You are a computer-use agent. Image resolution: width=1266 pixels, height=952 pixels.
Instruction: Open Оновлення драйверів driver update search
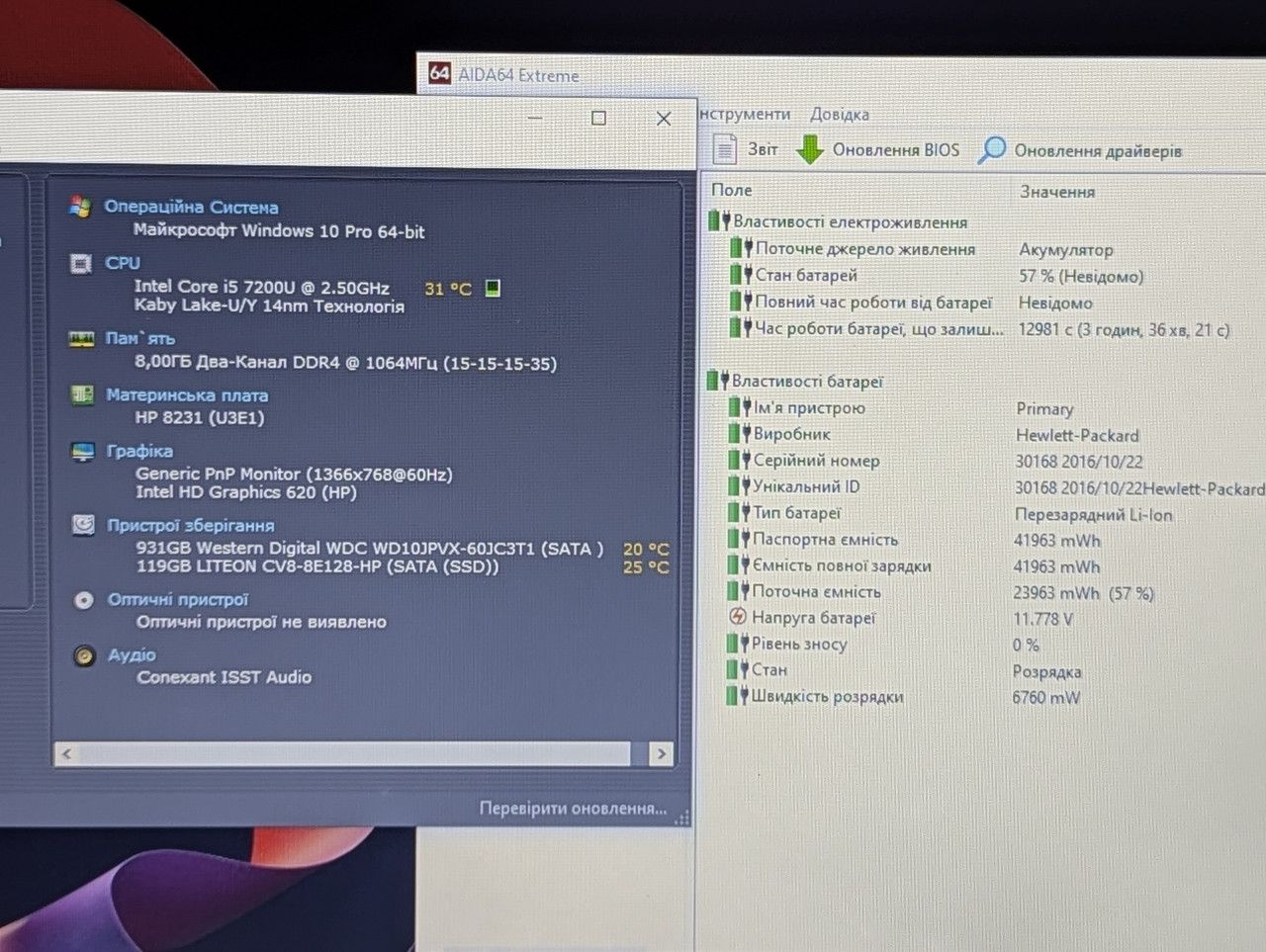1080,150
